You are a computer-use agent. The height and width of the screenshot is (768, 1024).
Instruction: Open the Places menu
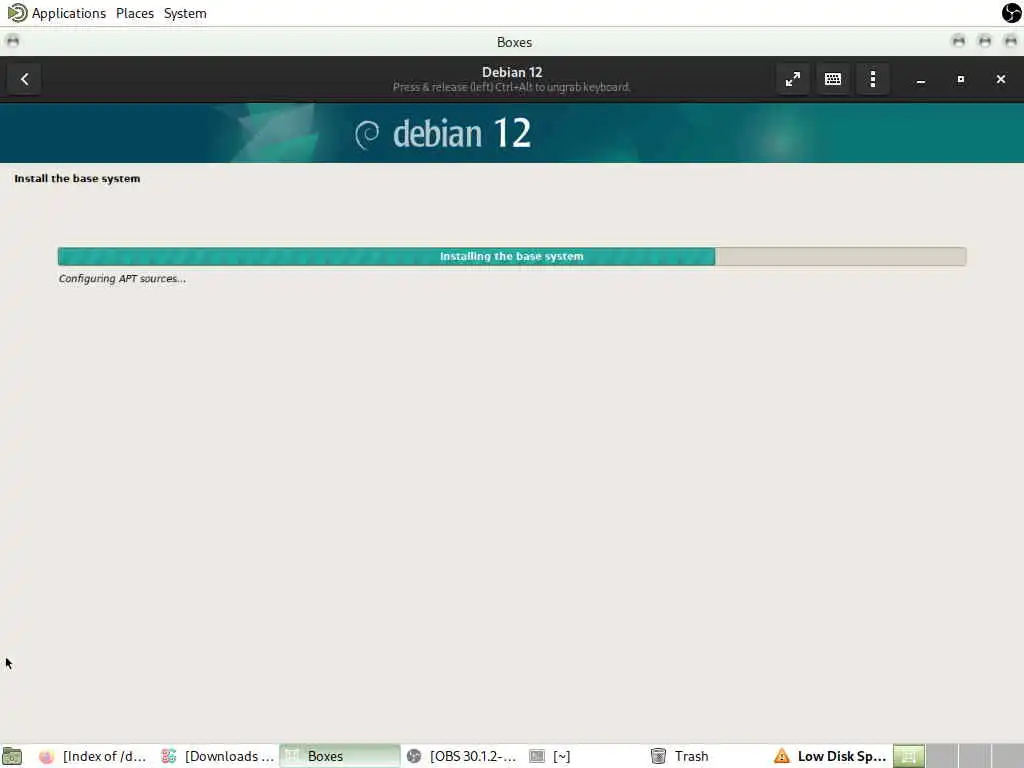click(135, 13)
